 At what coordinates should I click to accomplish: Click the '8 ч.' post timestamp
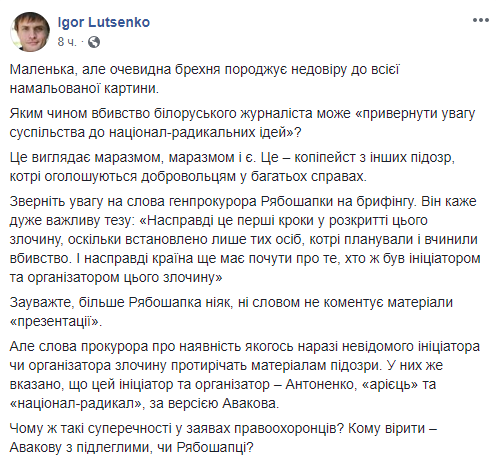(67, 42)
